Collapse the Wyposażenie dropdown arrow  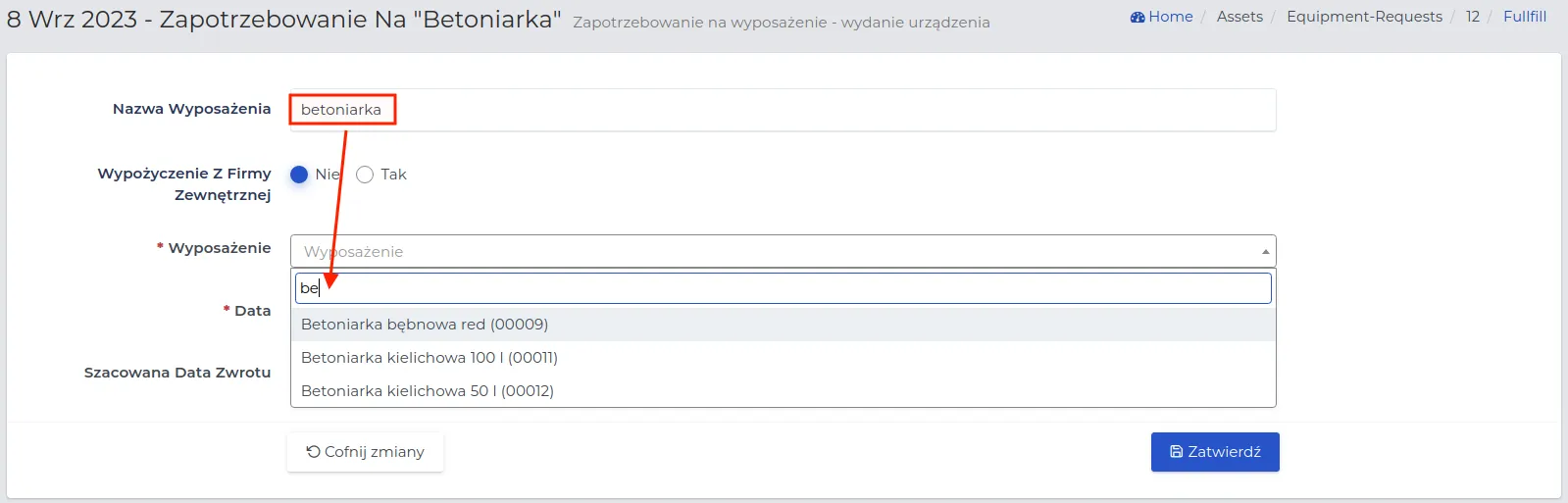click(1265, 252)
